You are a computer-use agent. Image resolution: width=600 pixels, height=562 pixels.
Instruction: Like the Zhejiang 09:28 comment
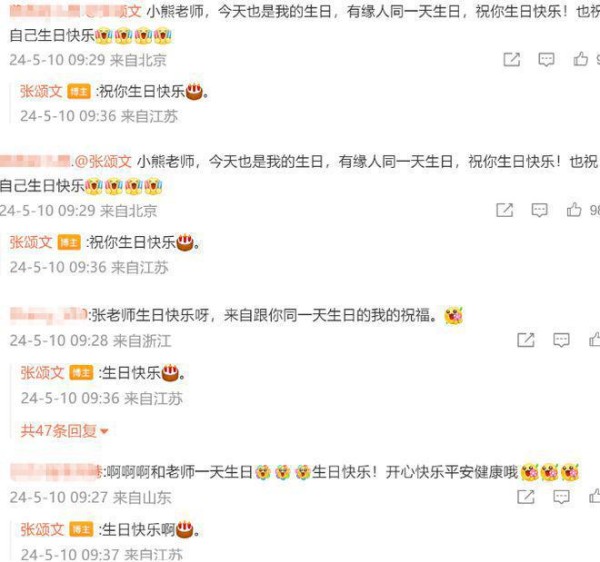pyautogui.click(x=595, y=339)
